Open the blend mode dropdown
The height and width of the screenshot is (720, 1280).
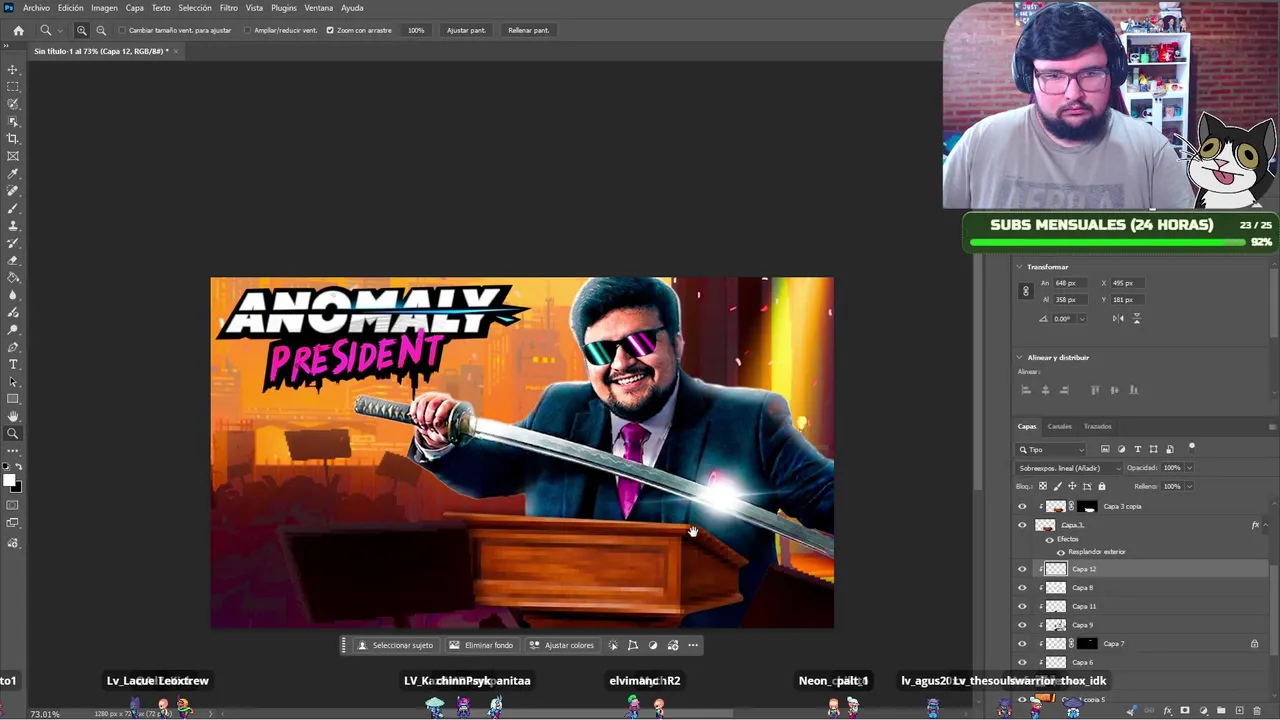[x=1068, y=468]
